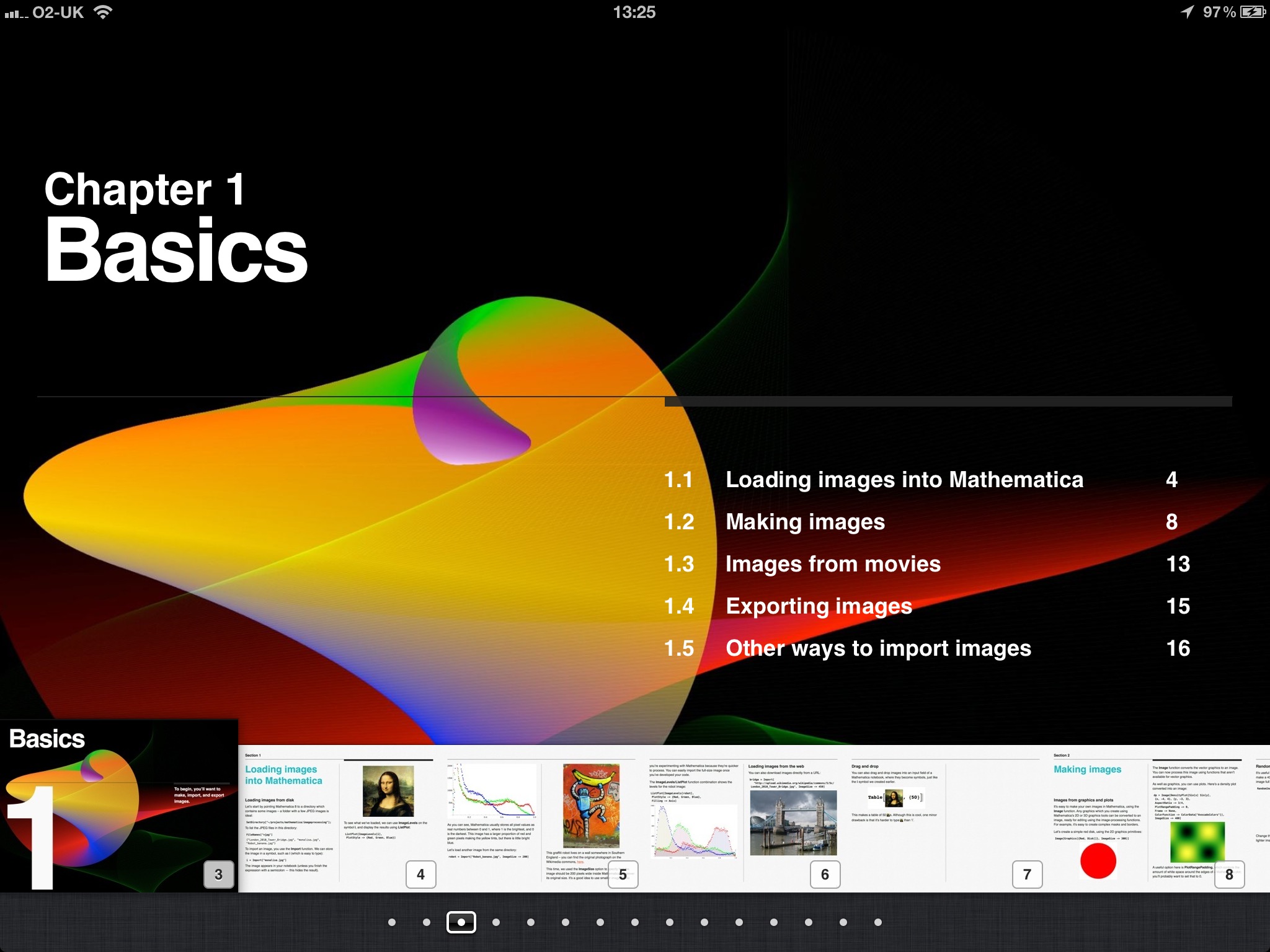
Task: Open page 5 thumbnail with graffiti robot
Action: (x=542, y=819)
